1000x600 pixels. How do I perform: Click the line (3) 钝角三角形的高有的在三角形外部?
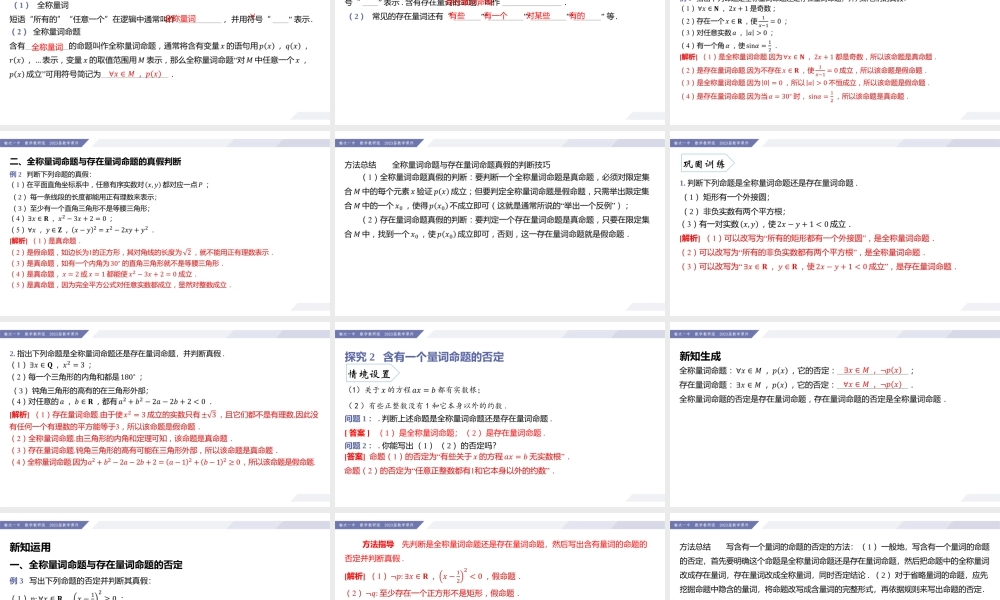coord(79,390)
